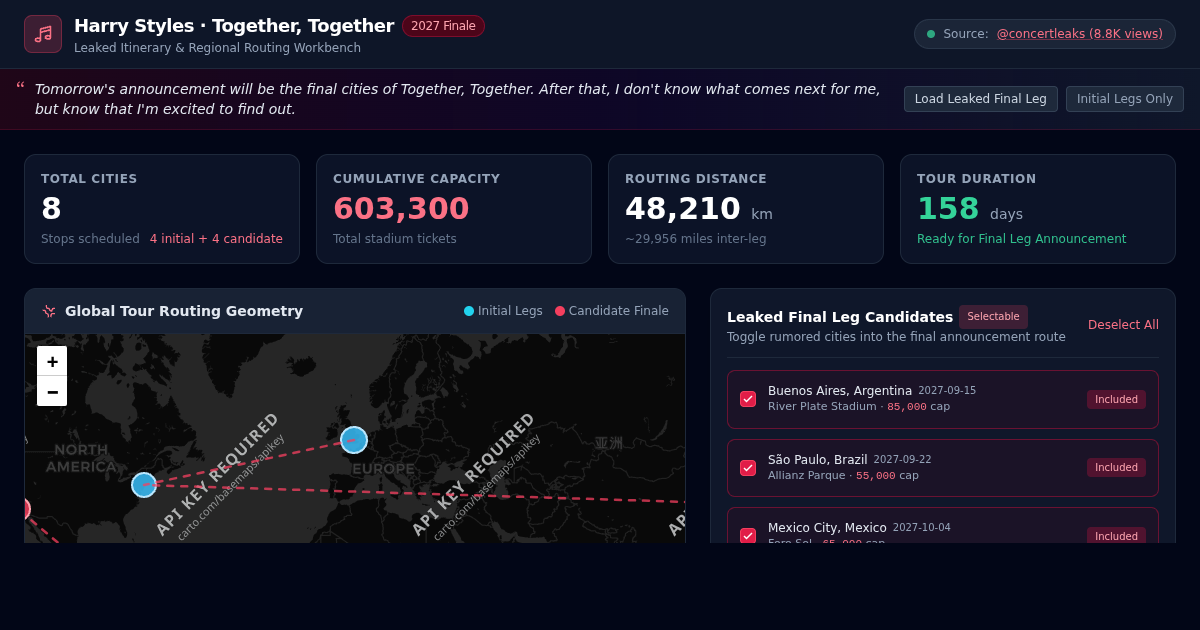Select Initial Legs Only button
Screen dimensions: 1200x630
[1125, 99]
